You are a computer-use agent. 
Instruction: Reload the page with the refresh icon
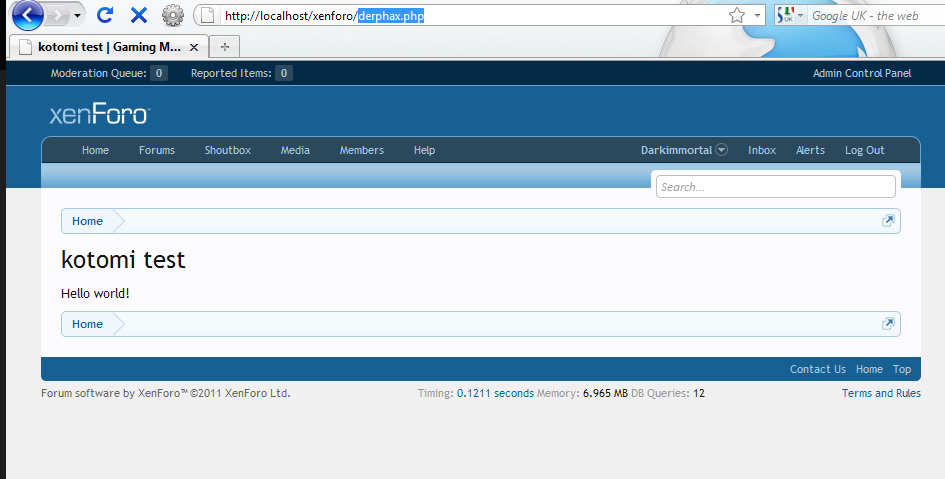104,15
